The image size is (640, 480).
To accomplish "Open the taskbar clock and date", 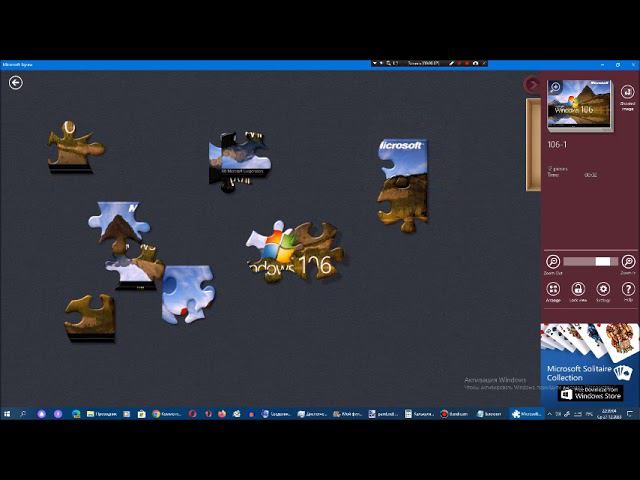I will [x=609, y=414].
